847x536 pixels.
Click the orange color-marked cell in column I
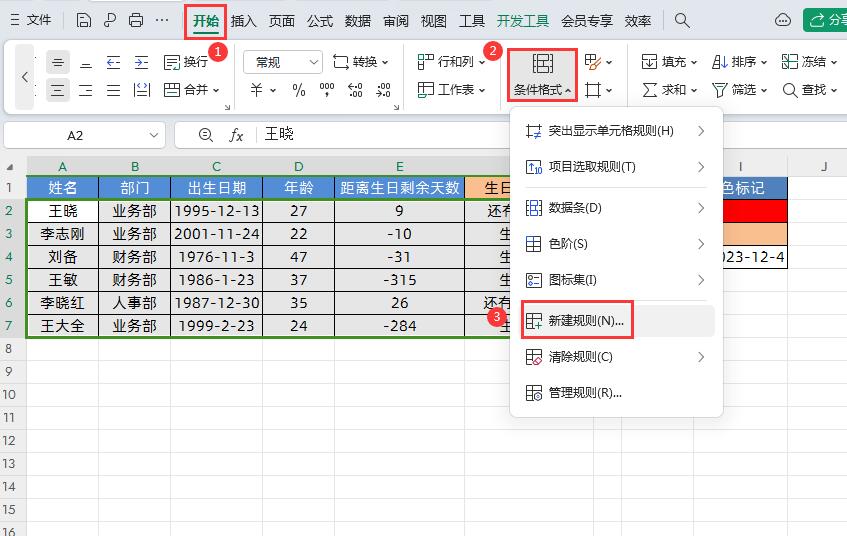click(755, 234)
